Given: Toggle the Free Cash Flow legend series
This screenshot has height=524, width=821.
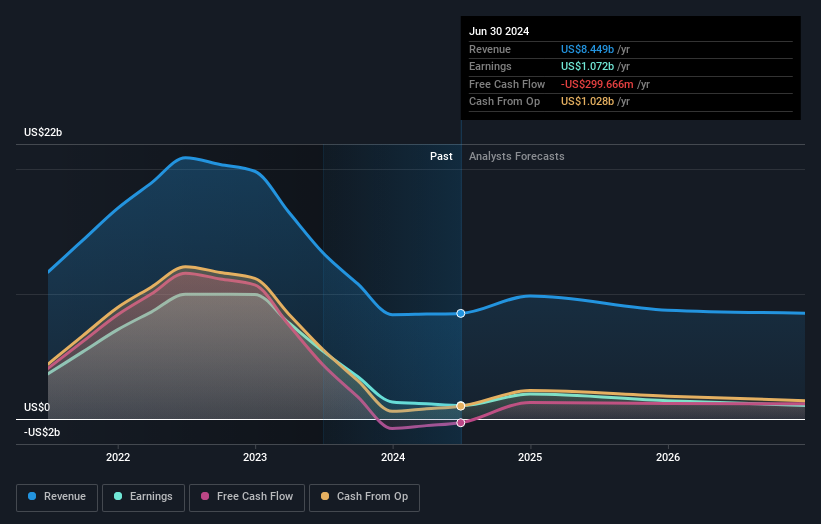Looking at the screenshot, I should [247, 497].
